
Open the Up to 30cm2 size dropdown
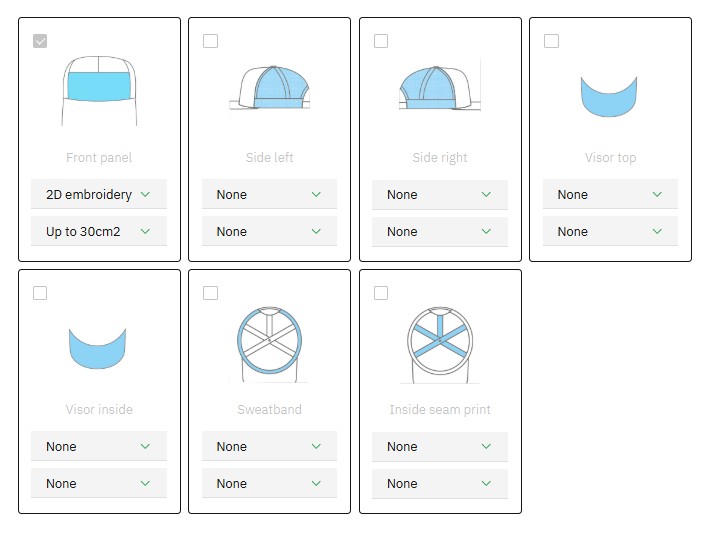[x=99, y=231]
